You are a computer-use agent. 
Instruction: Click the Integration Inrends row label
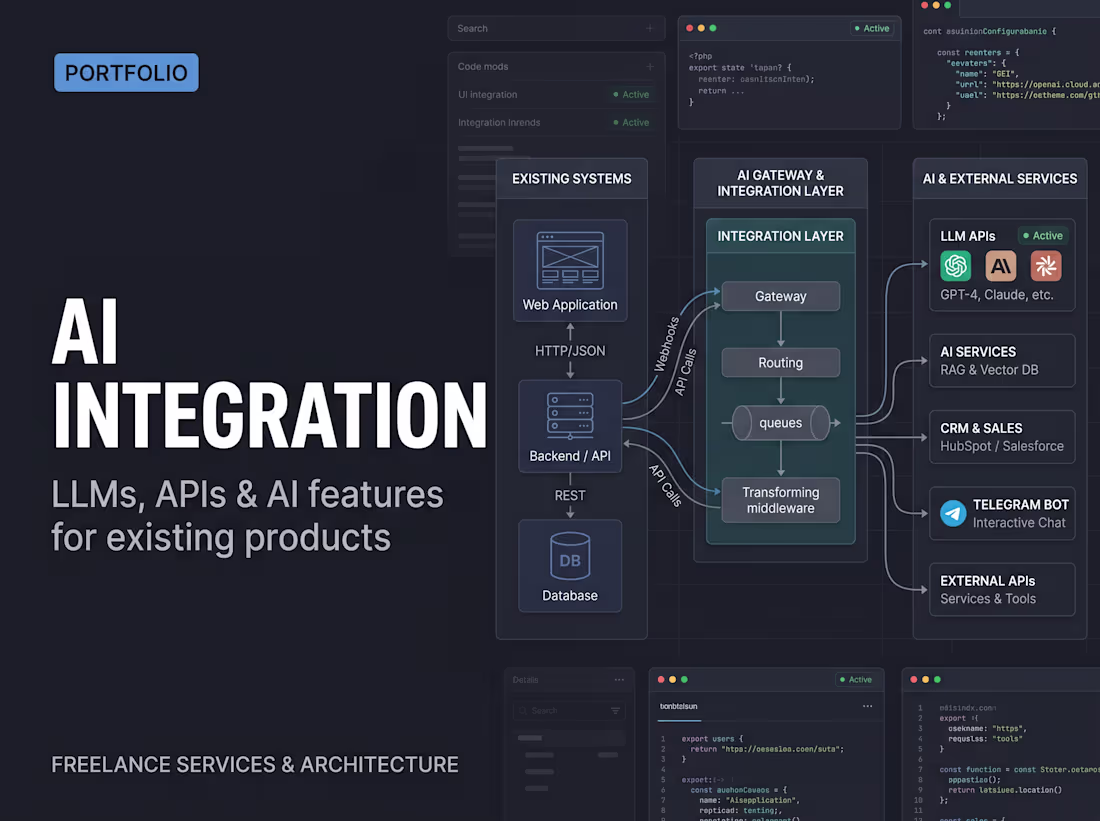(499, 122)
